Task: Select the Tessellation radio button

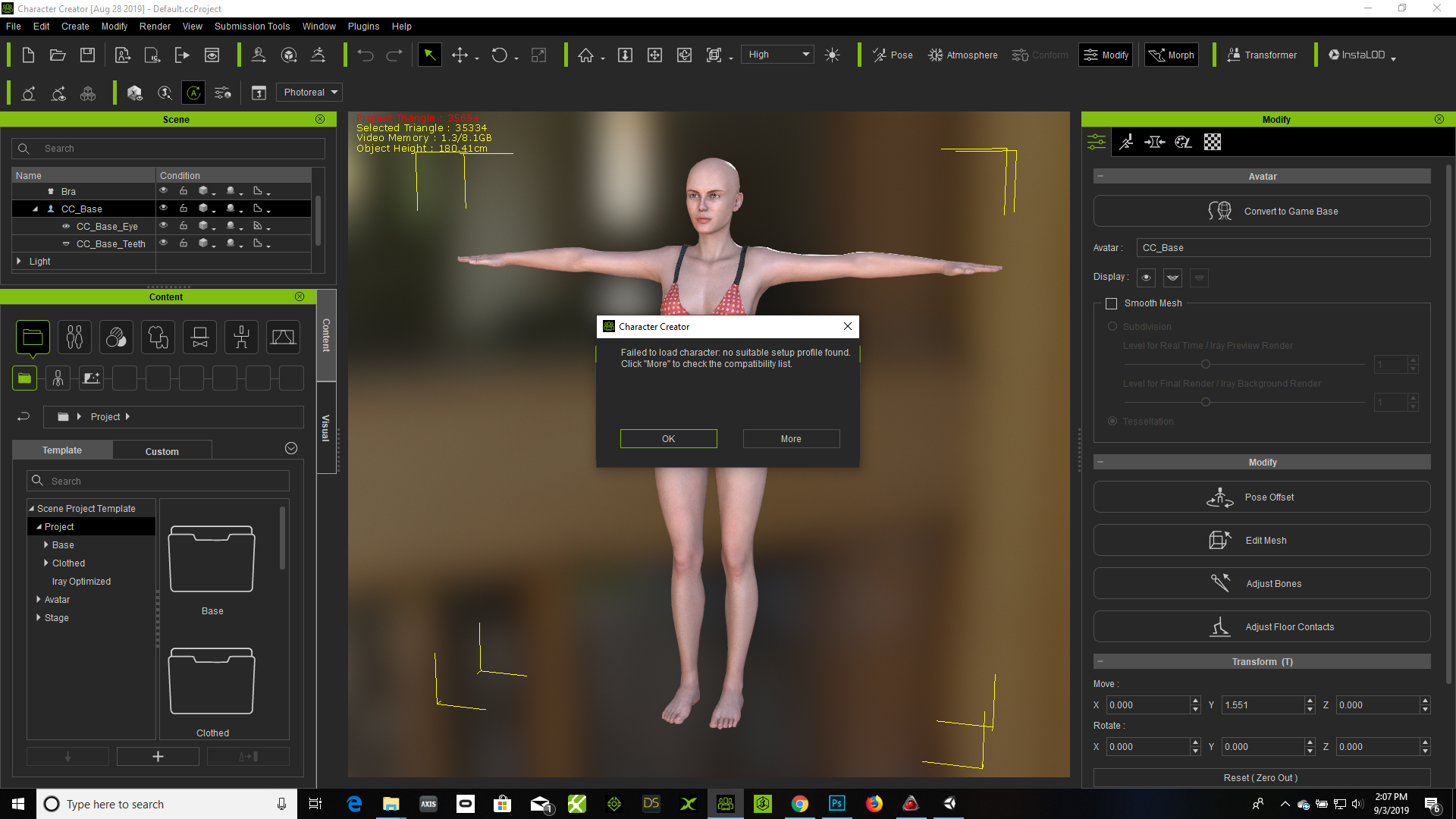Action: (x=1112, y=421)
